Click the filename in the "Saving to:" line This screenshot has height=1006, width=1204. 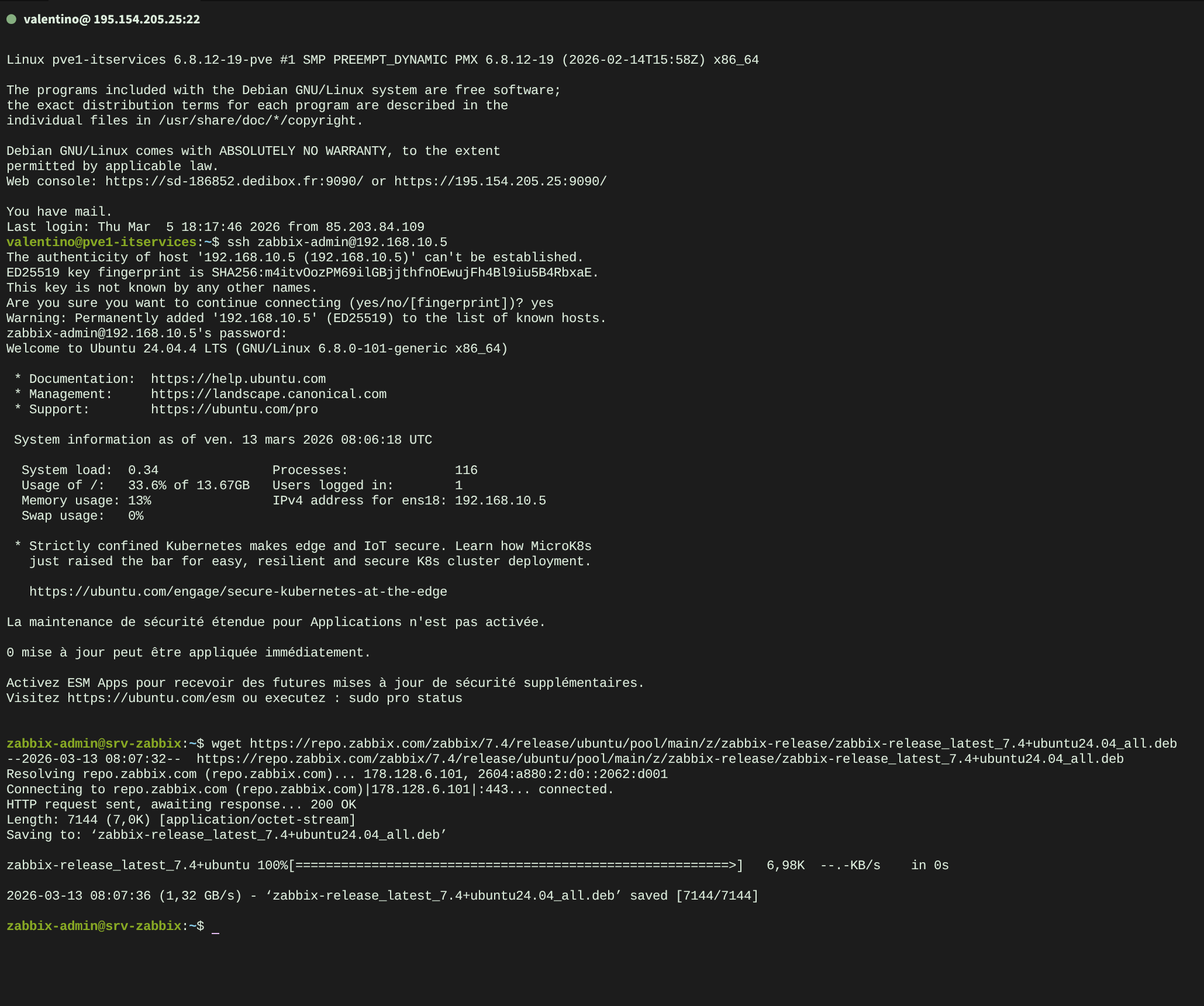[x=268, y=835]
